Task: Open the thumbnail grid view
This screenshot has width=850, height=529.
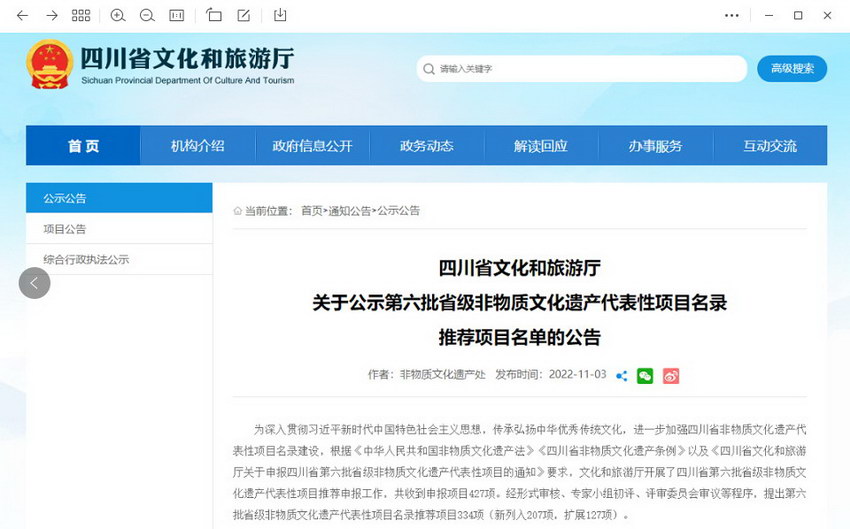Action: pyautogui.click(x=81, y=15)
